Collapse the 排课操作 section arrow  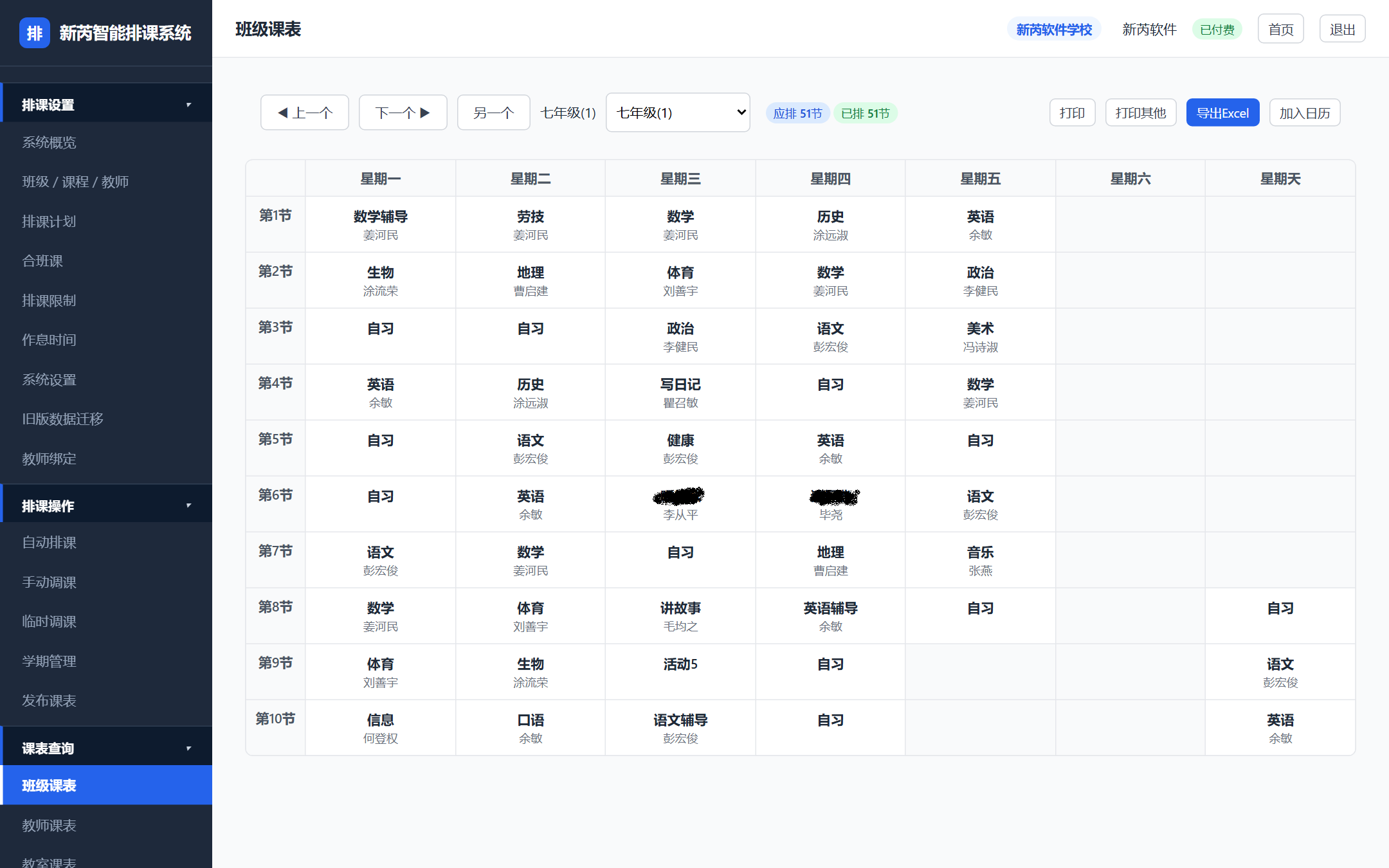point(188,506)
